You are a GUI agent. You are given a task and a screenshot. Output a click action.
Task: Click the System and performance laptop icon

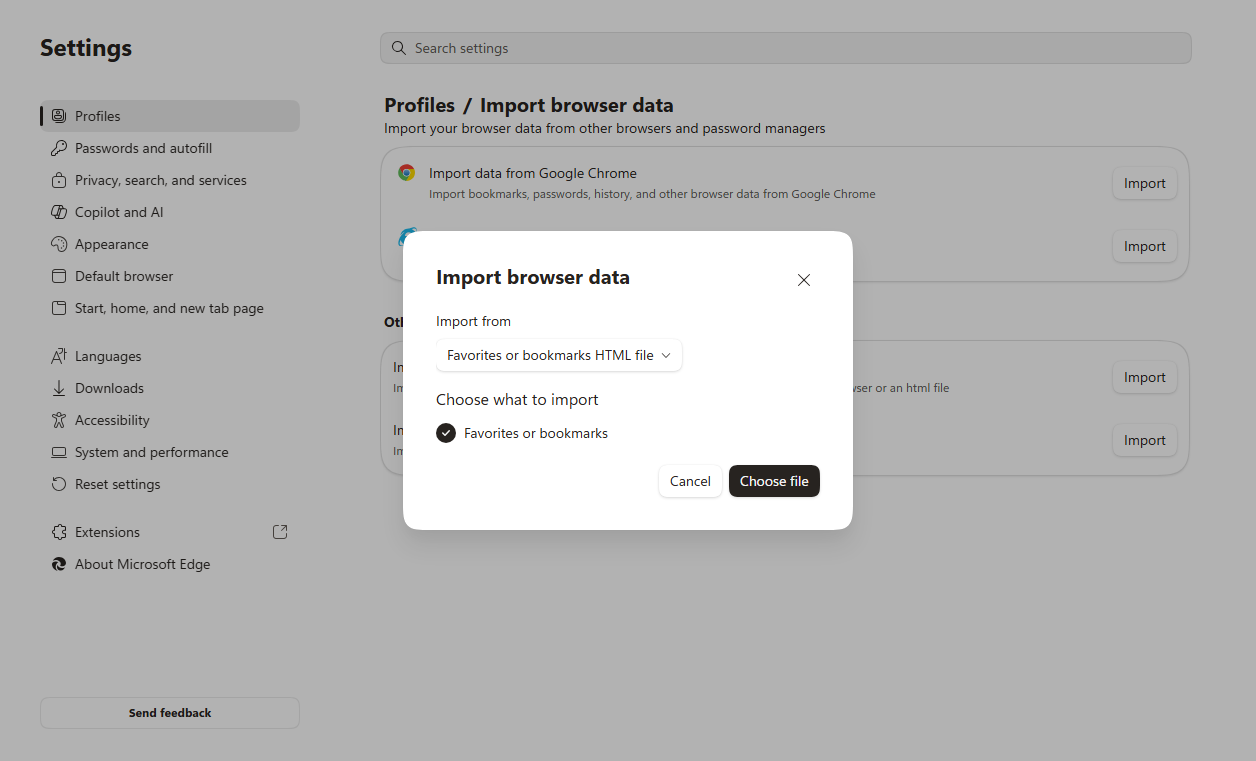pos(58,452)
